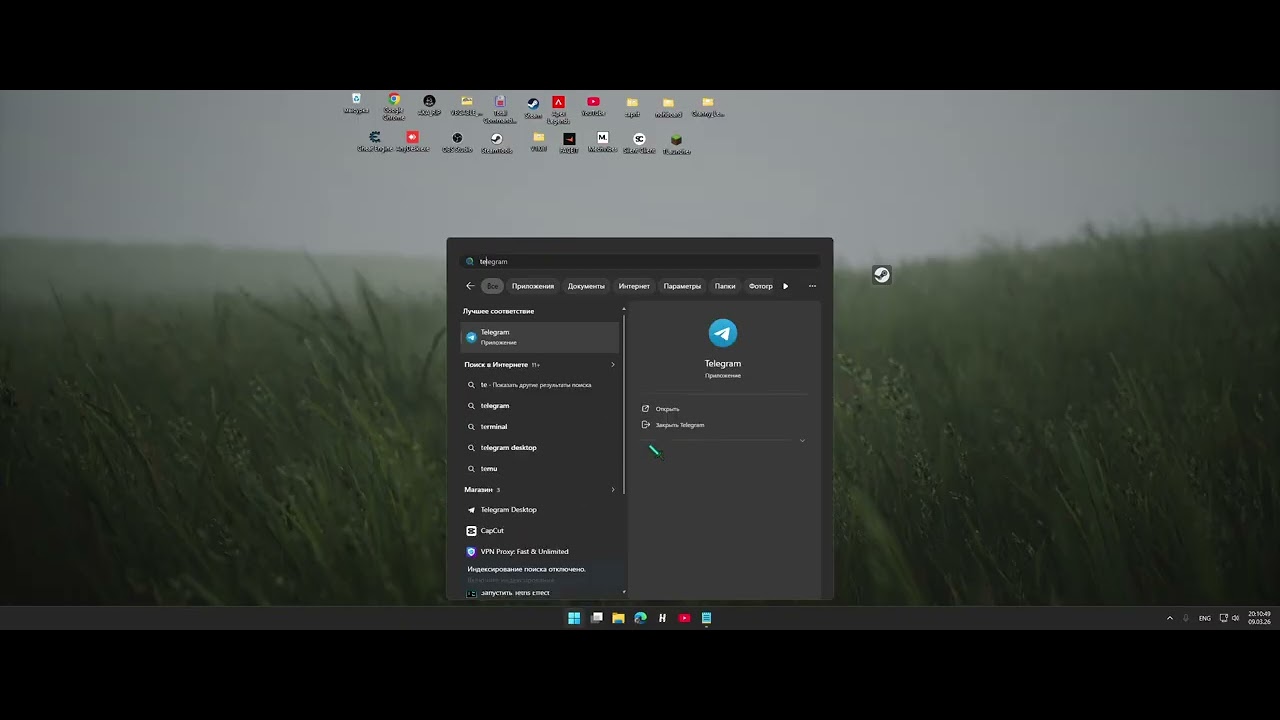Open the three-dots more options menu
The height and width of the screenshot is (720, 1280).
coord(812,286)
